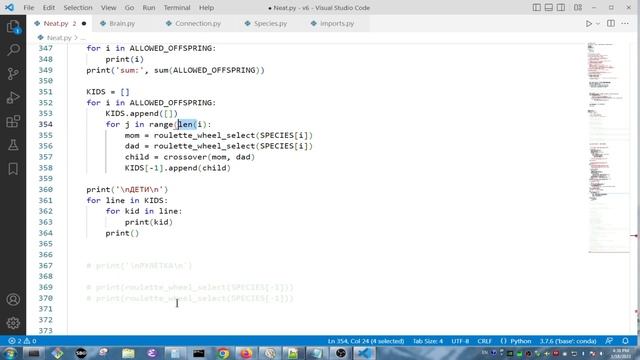Toggle Secondary Side Bar layout icon

(561, 8)
